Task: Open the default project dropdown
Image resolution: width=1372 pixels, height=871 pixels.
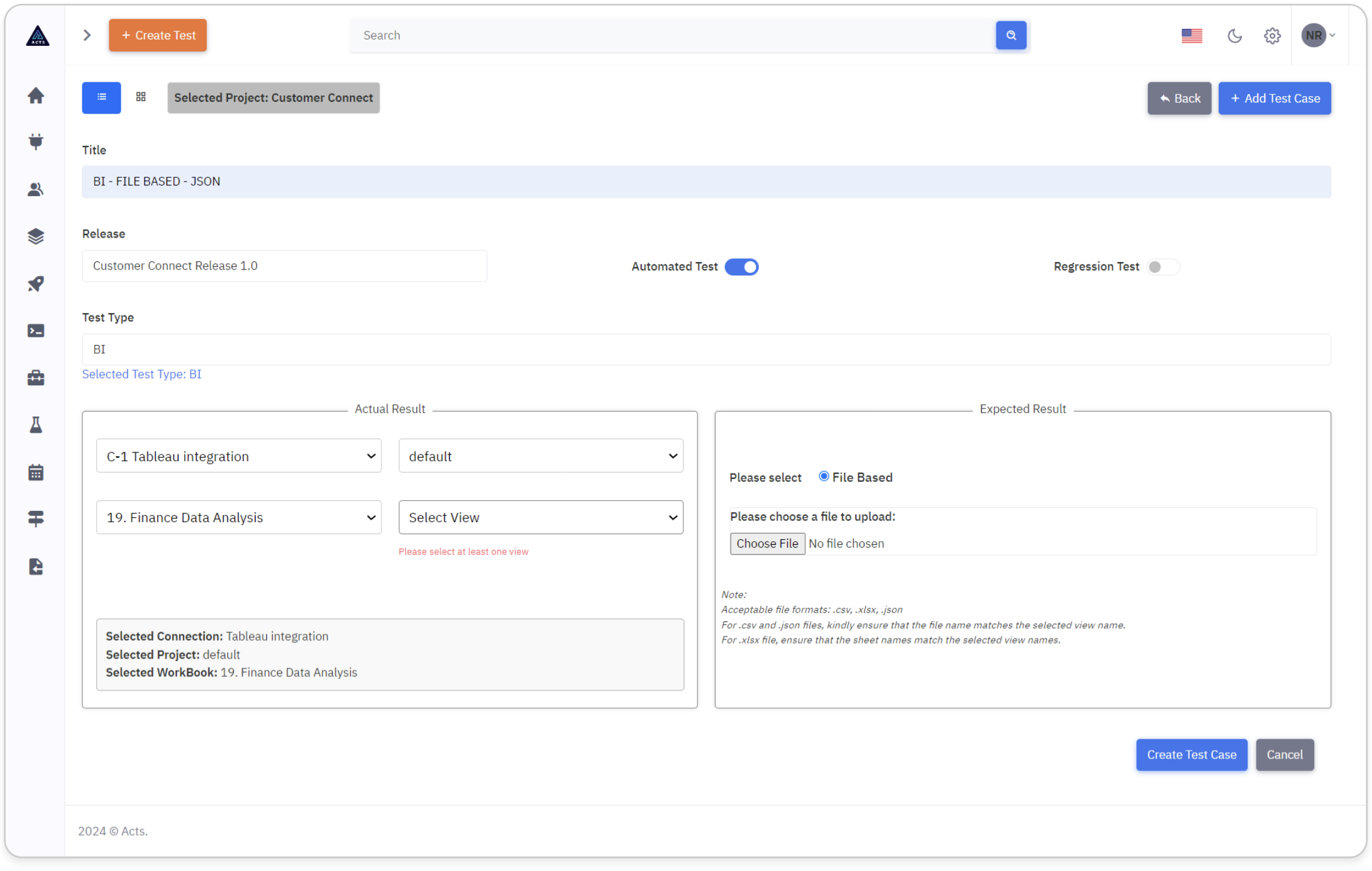Action: click(541, 456)
